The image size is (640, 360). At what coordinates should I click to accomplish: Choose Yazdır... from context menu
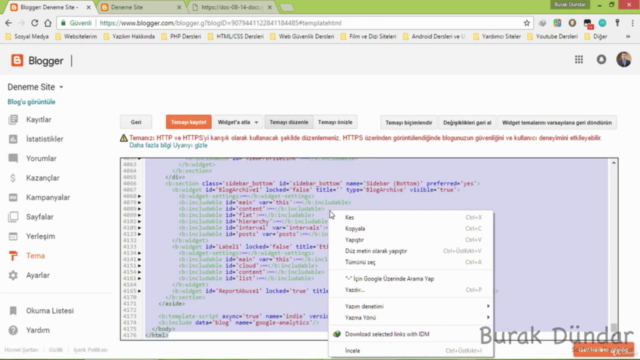point(411,290)
